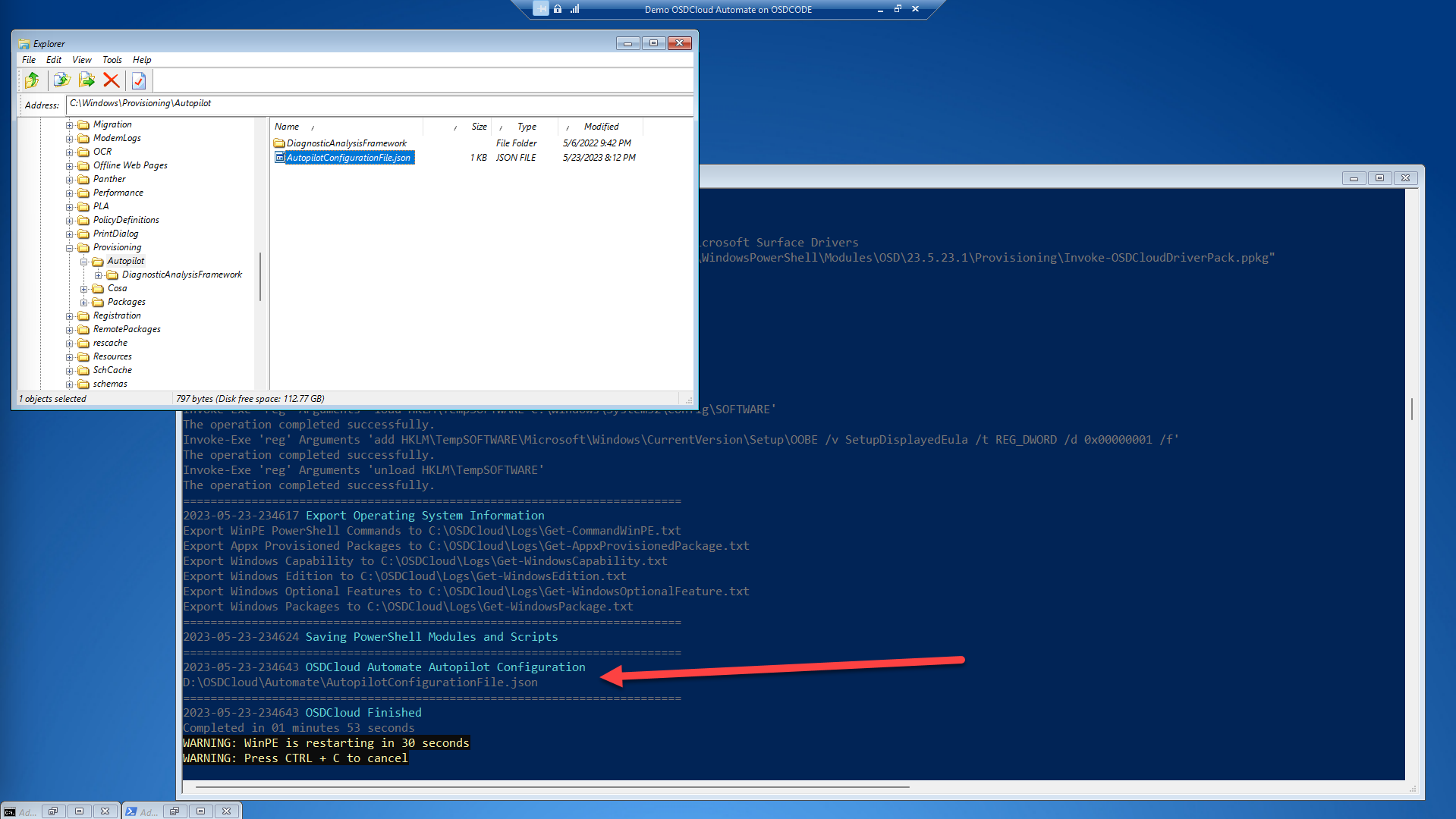Click the Up folder toolbar icon

[x=32, y=80]
